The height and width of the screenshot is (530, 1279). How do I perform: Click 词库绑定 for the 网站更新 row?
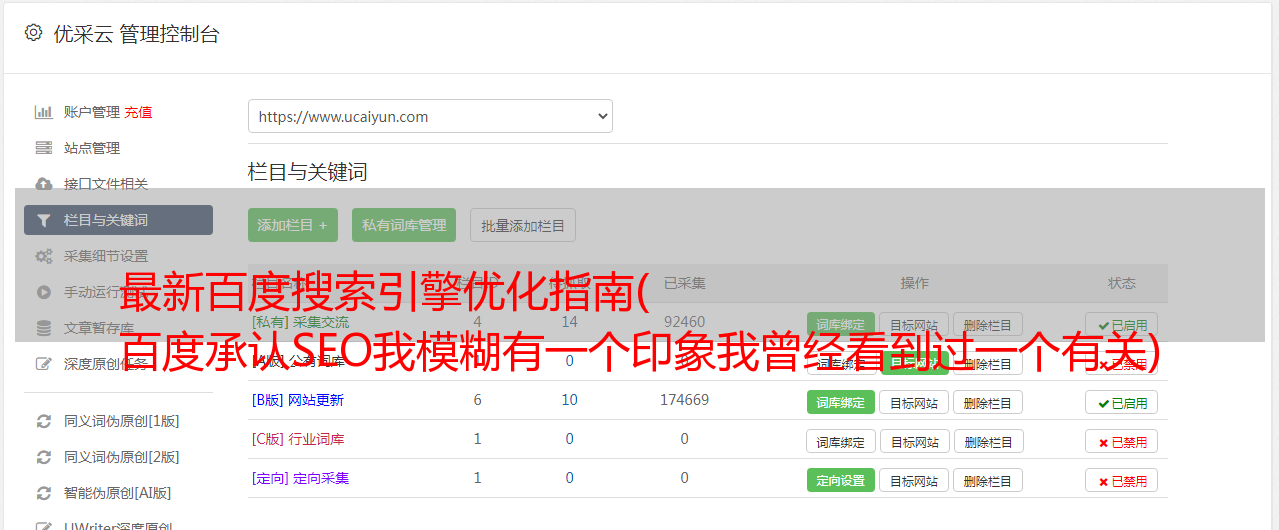coord(841,402)
